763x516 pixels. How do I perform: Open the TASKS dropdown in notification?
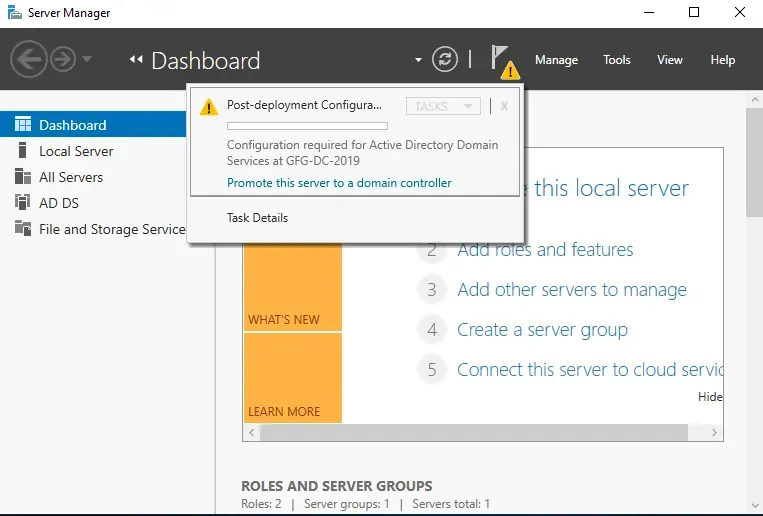(443, 106)
